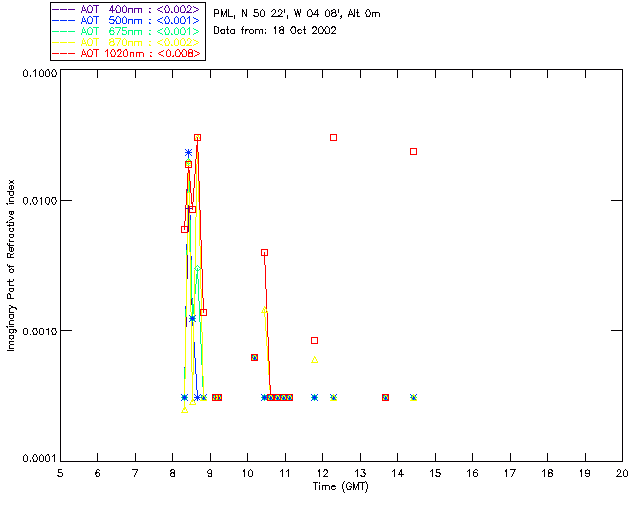Click the 0.0100 y-axis tick label

(39, 201)
